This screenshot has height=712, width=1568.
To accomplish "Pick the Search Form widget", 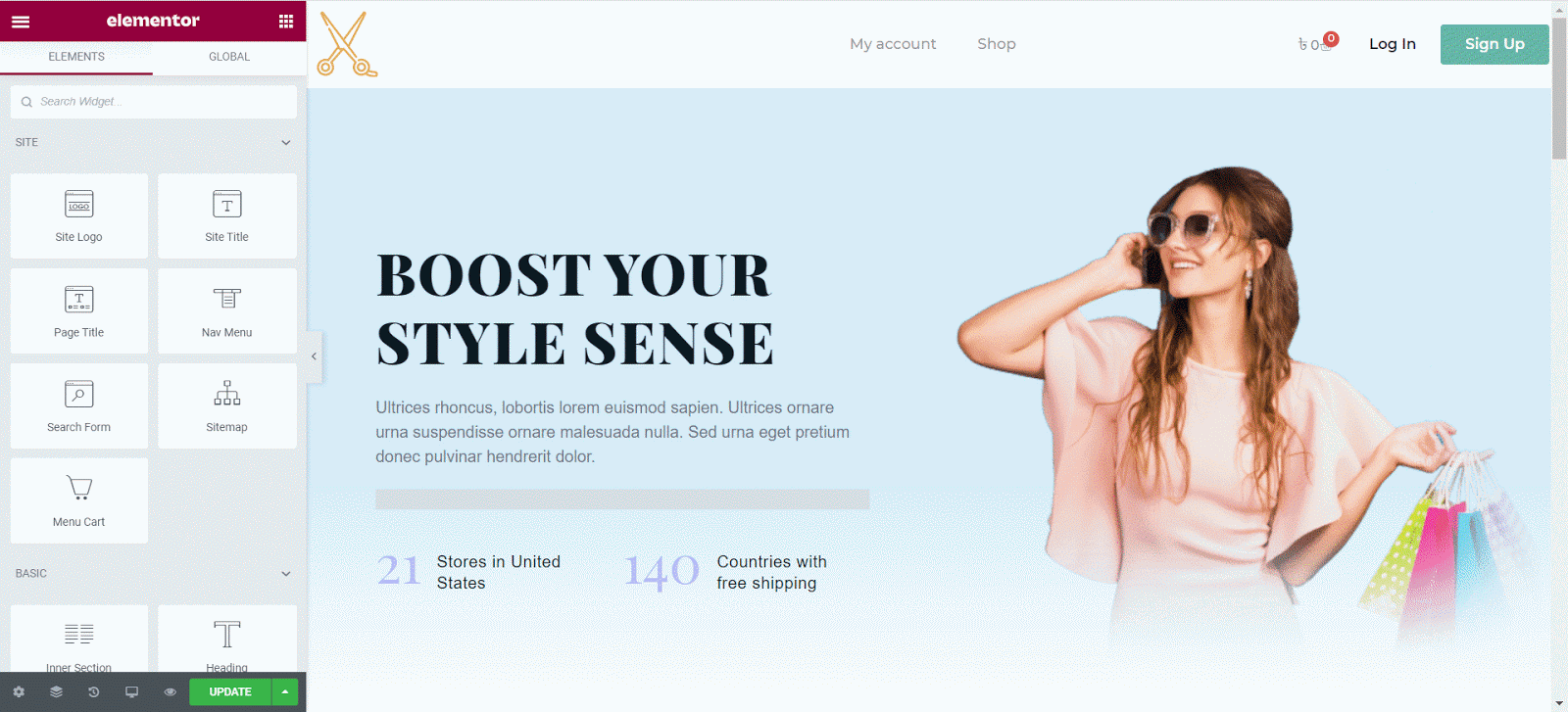I will pyautogui.click(x=79, y=406).
